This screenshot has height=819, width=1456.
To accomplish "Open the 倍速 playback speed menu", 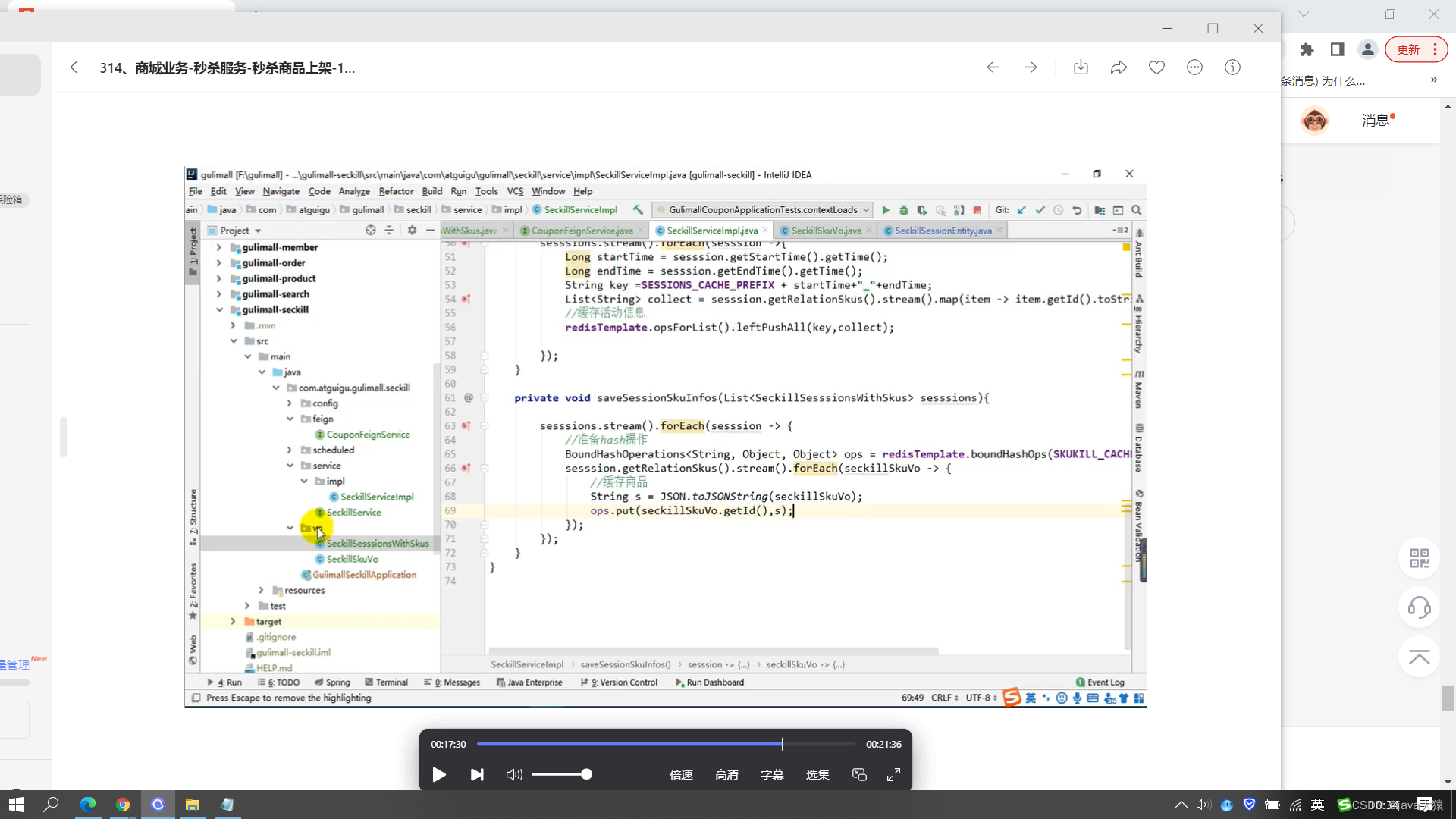I will 681,774.
